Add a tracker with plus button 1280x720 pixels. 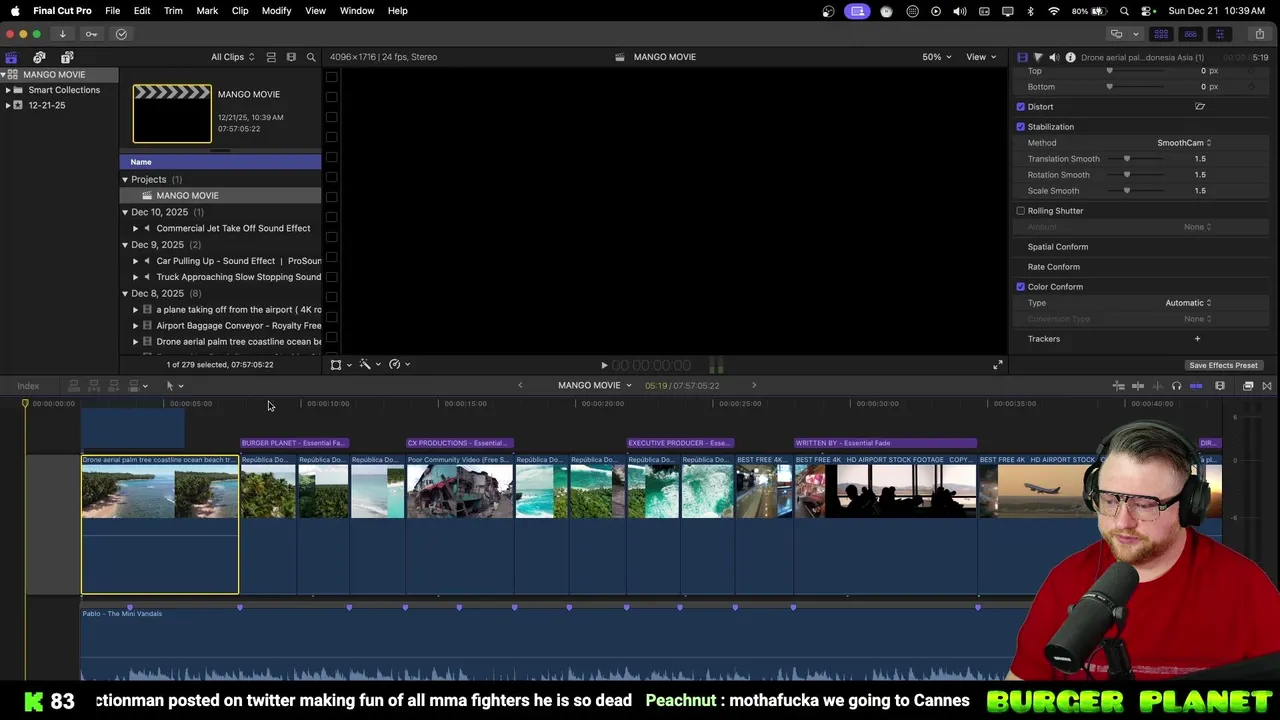pyautogui.click(x=1197, y=339)
